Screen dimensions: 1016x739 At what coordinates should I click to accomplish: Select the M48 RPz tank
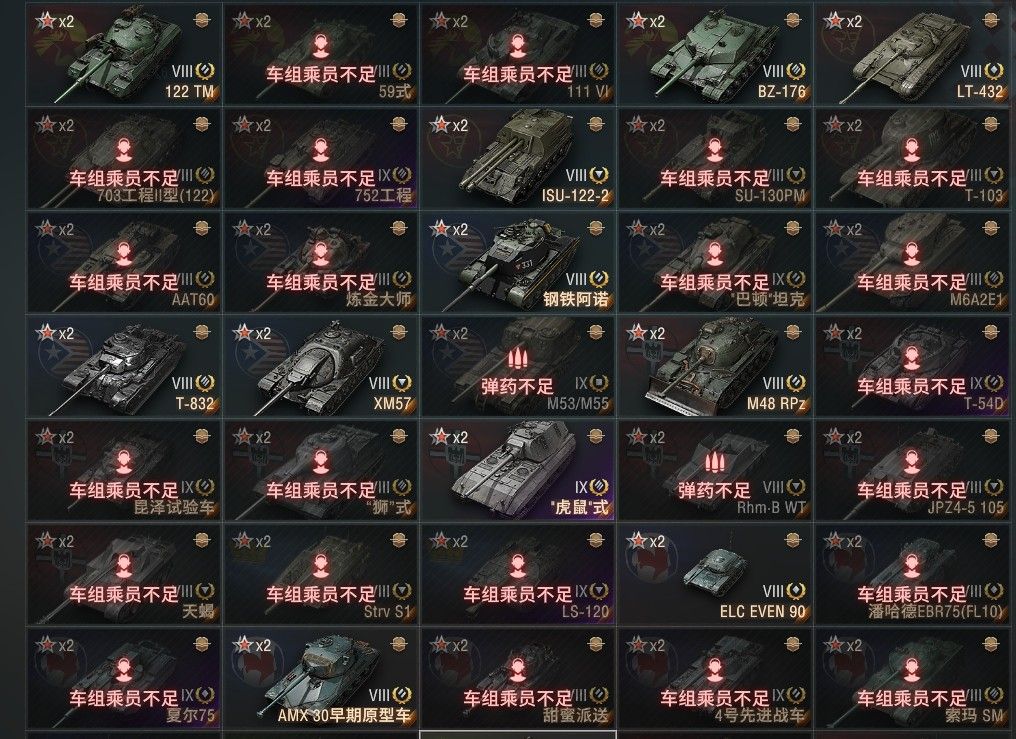pyautogui.click(x=714, y=366)
